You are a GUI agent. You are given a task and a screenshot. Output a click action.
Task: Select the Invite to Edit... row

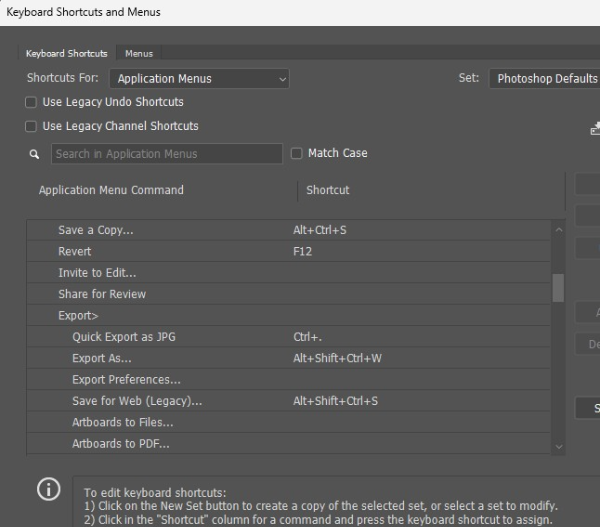289,273
